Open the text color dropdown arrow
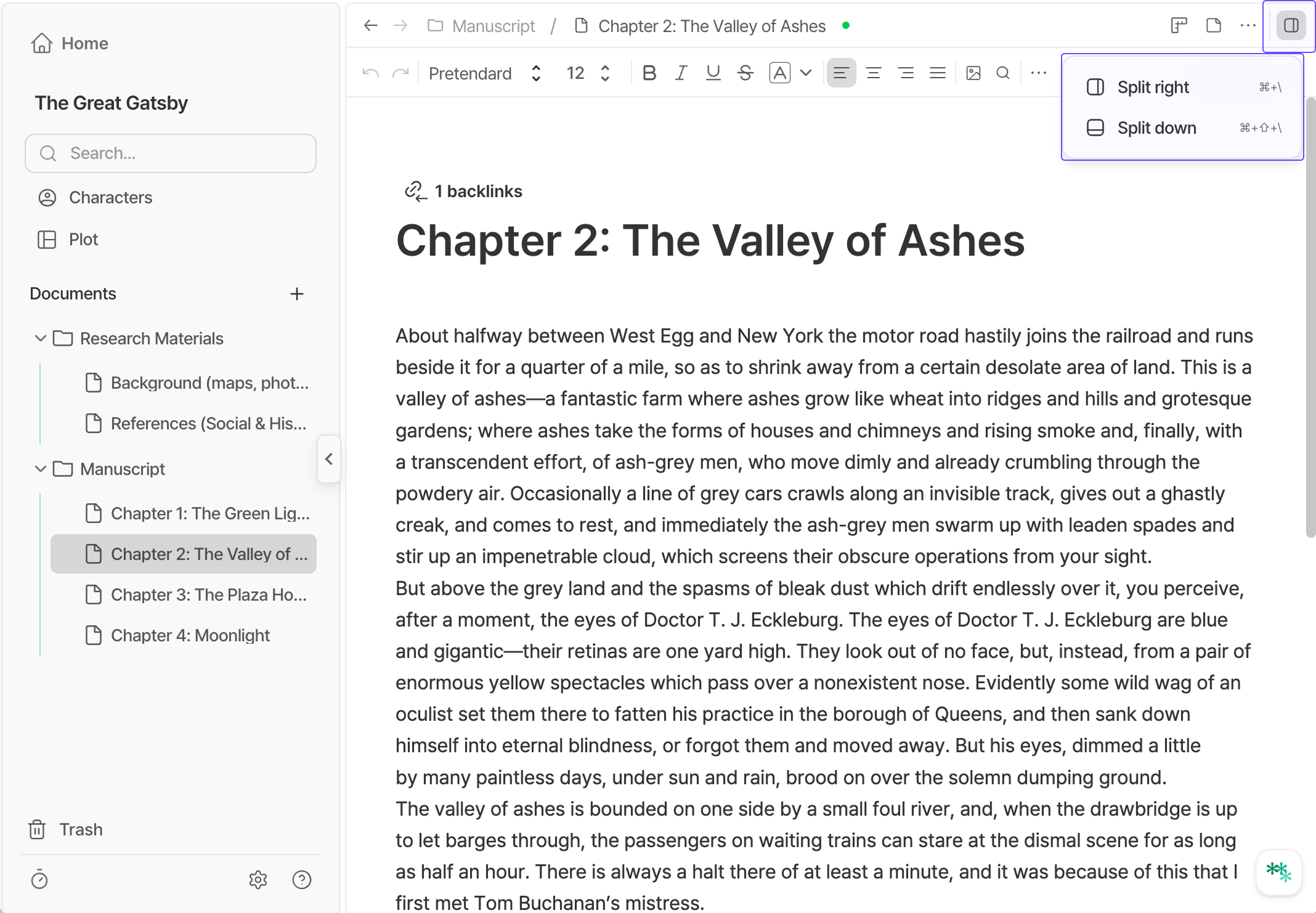This screenshot has width=1316, height=913. [806, 73]
